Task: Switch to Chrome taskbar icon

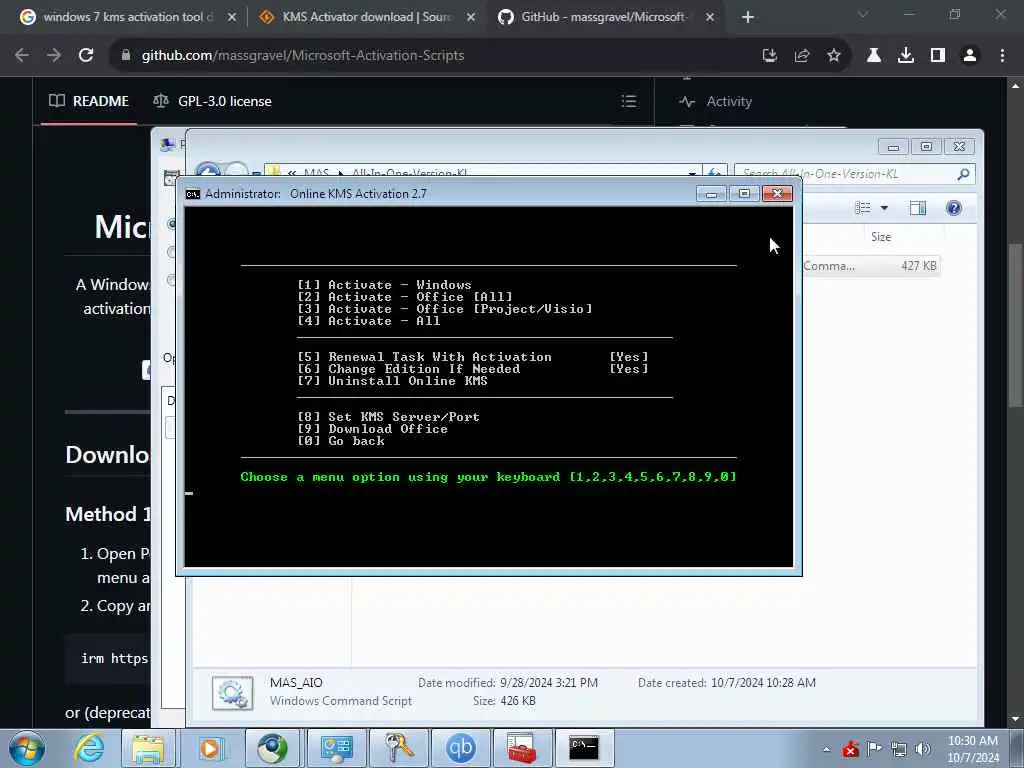Action: [x=272, y=748]
